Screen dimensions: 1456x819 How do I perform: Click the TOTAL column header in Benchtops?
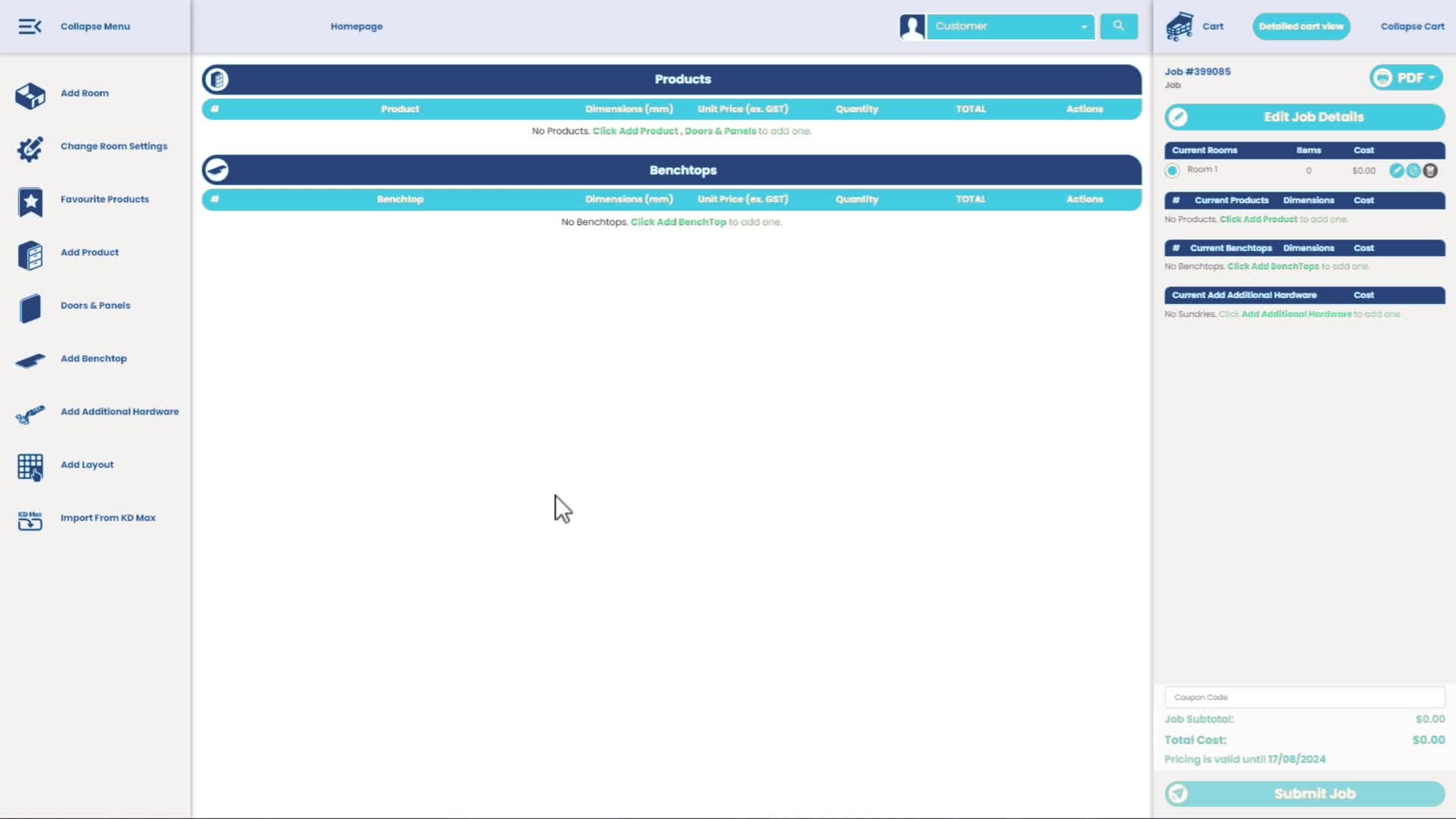971,199
